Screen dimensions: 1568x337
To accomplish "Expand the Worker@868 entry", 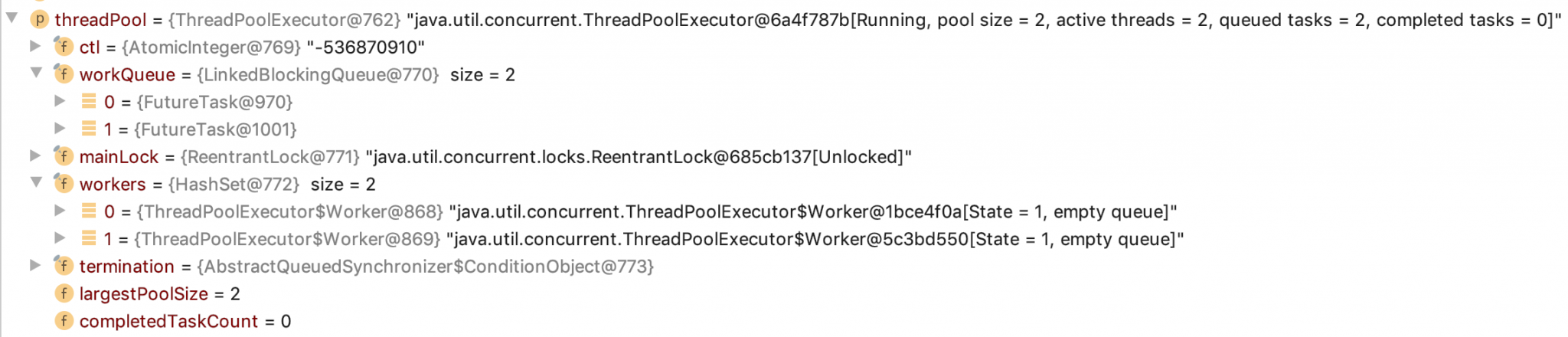I will pos(60,211).
